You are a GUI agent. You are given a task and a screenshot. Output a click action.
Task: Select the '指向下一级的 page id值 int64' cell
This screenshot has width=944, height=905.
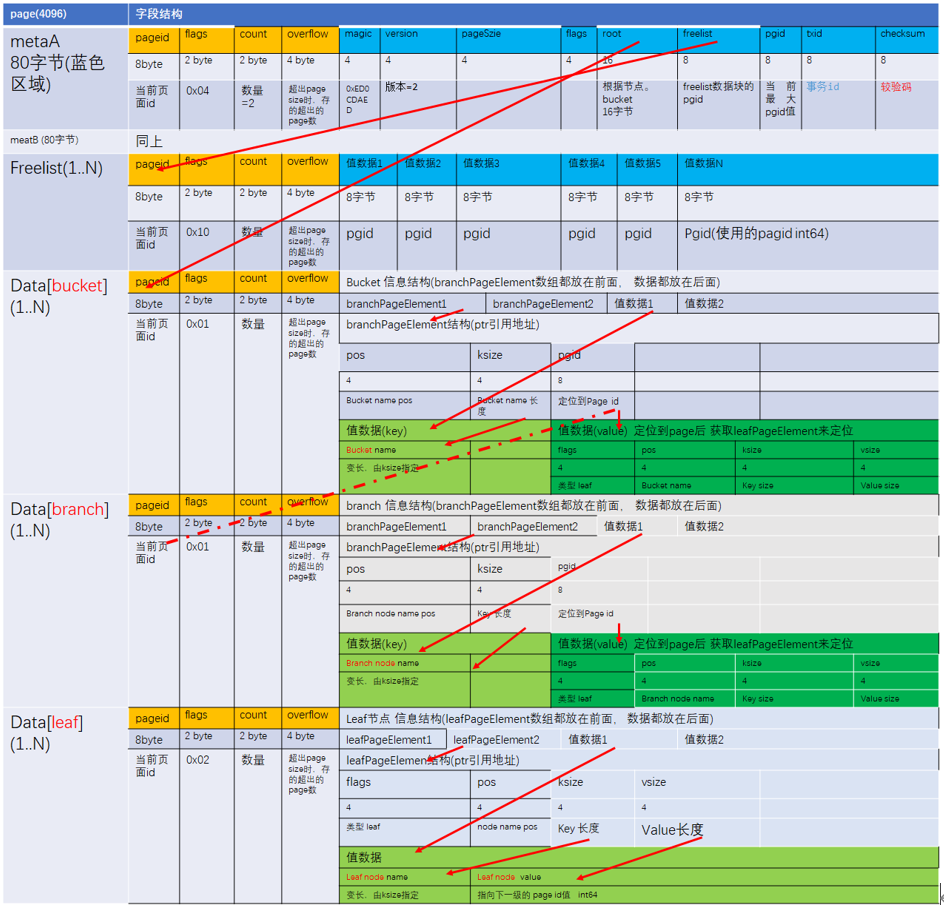pos(704,895)
